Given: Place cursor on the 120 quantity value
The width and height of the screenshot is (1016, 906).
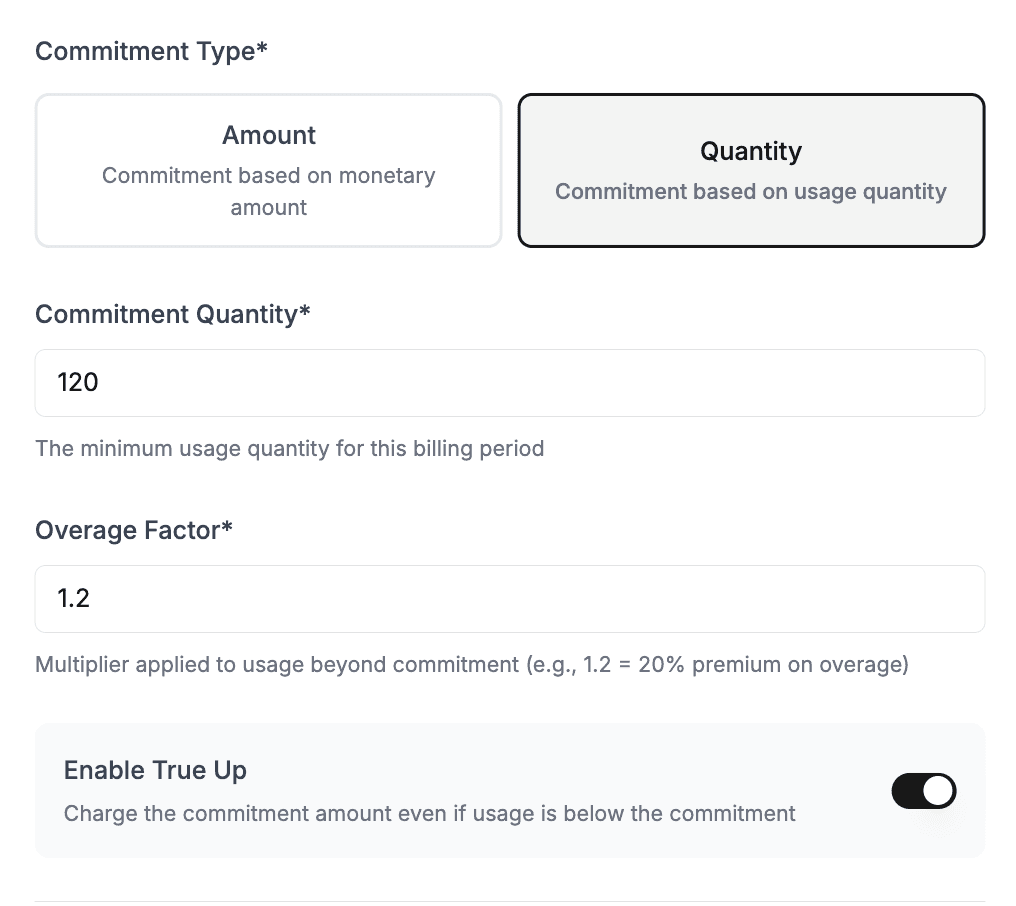Looking at the screenshot, I should click(78, 383).
